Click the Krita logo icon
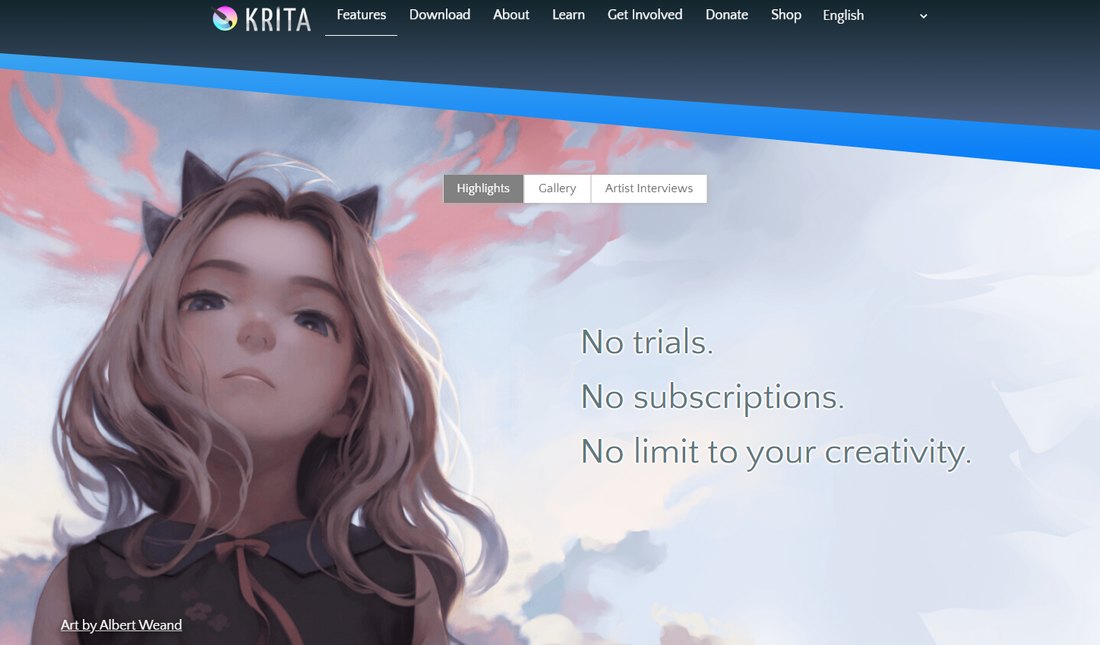 tap(224, 18)
